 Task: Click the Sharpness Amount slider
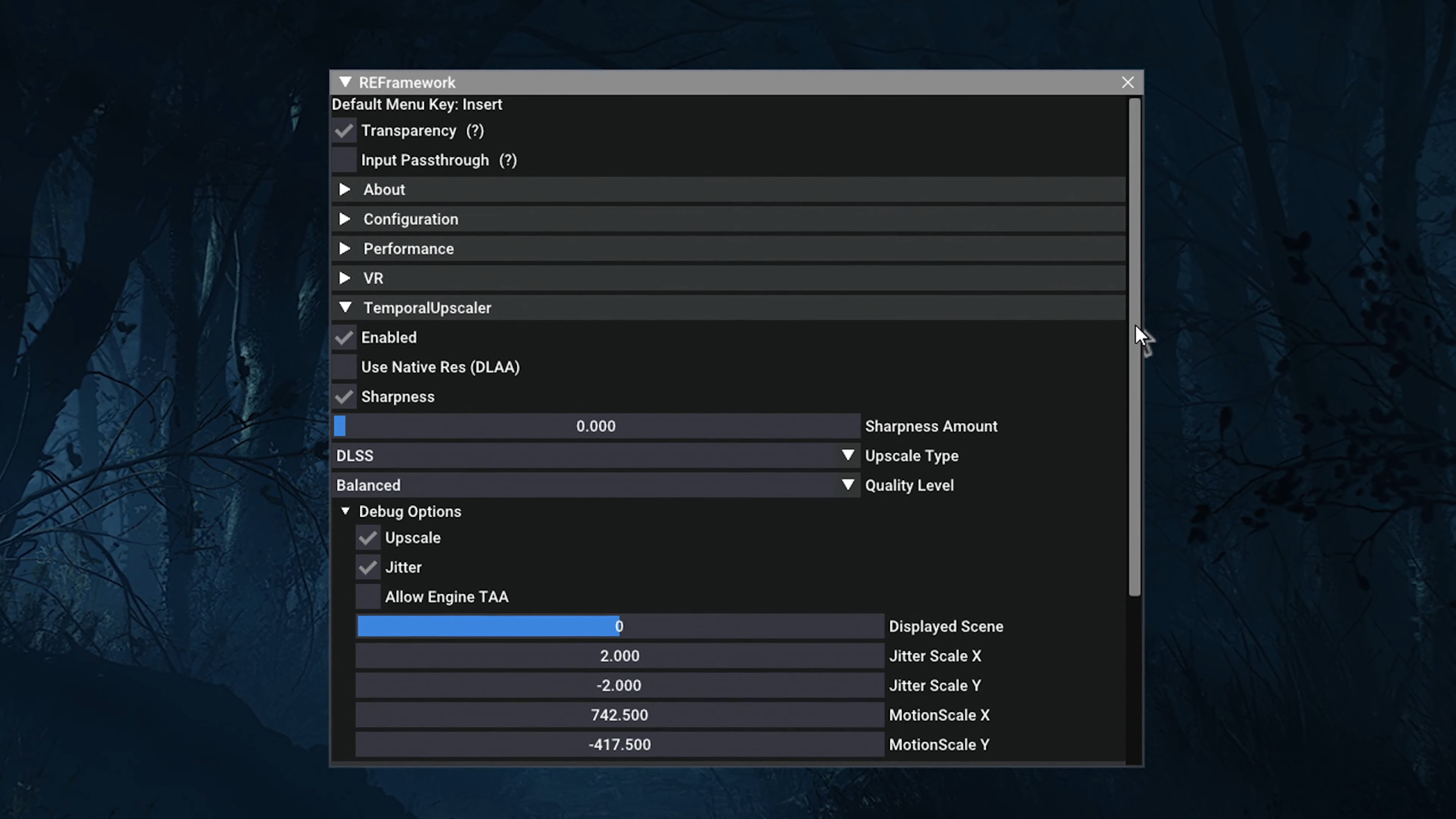pyautogui.click(x=596, y=426)
